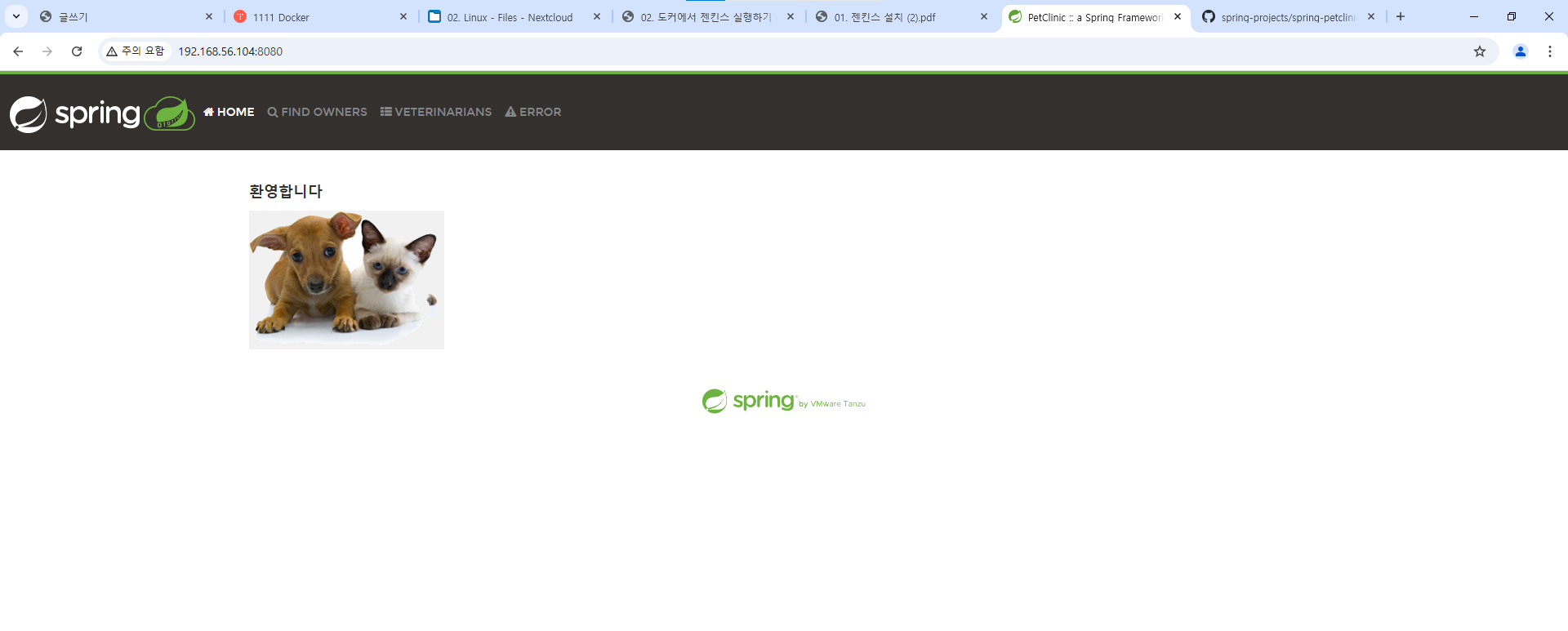The image size is (1568, 631).
Task: Go forward with the browser forward arrow
Action: [x=47, y=51]
